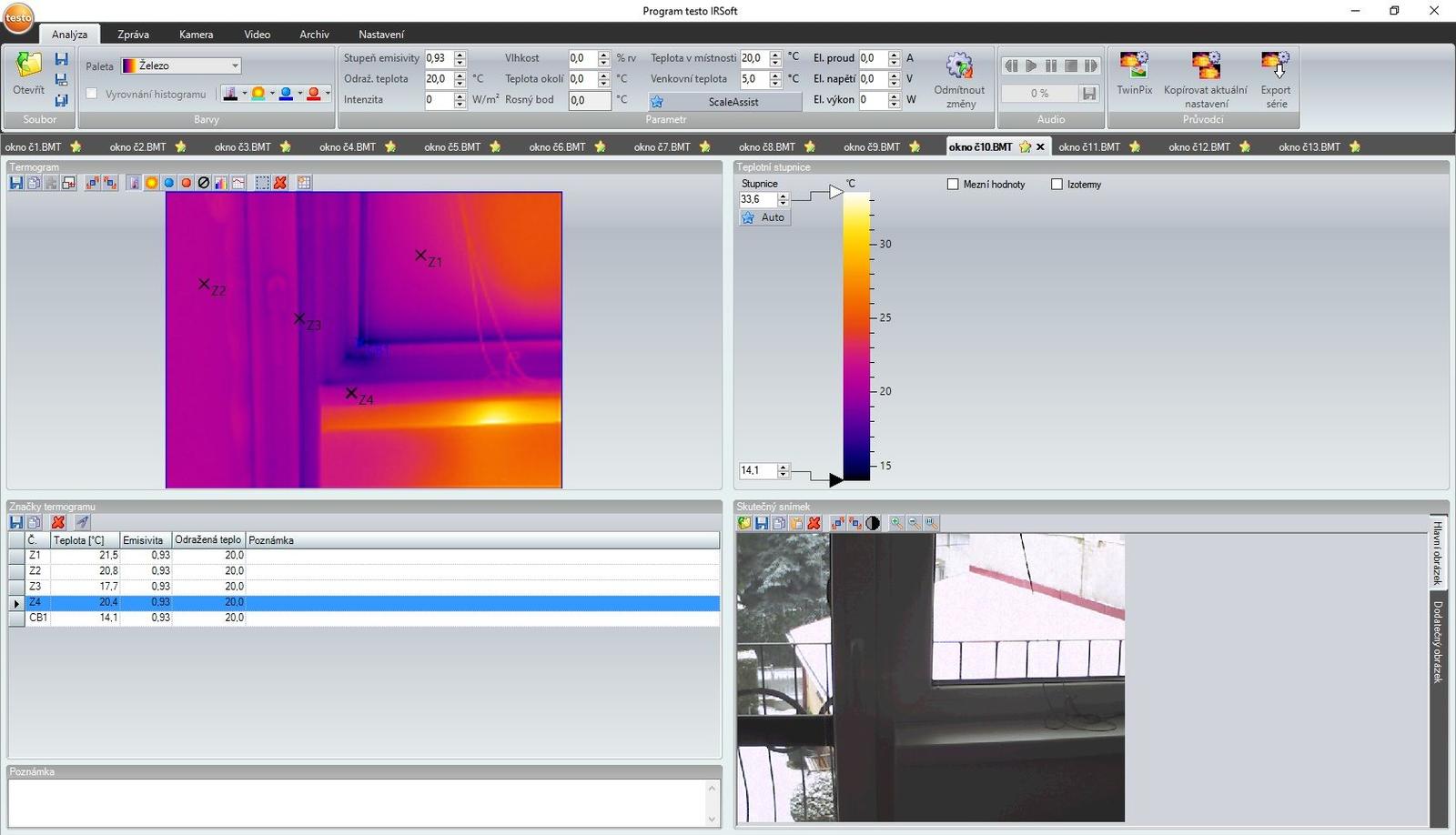Expand the yellow hot-spot color dropdown arrow
The height and width of the screenshot is (835, 1456).
(272, 94)
